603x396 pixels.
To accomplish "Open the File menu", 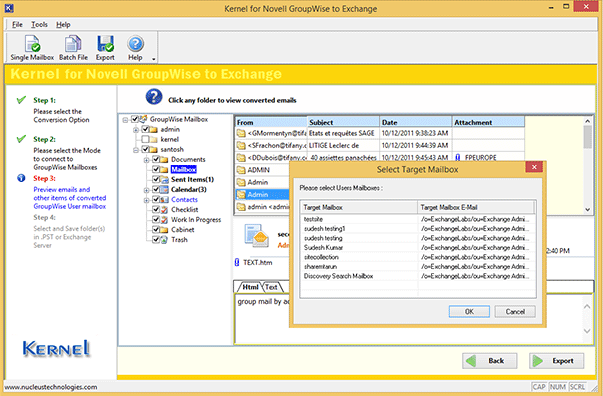I will pos(17,25).
